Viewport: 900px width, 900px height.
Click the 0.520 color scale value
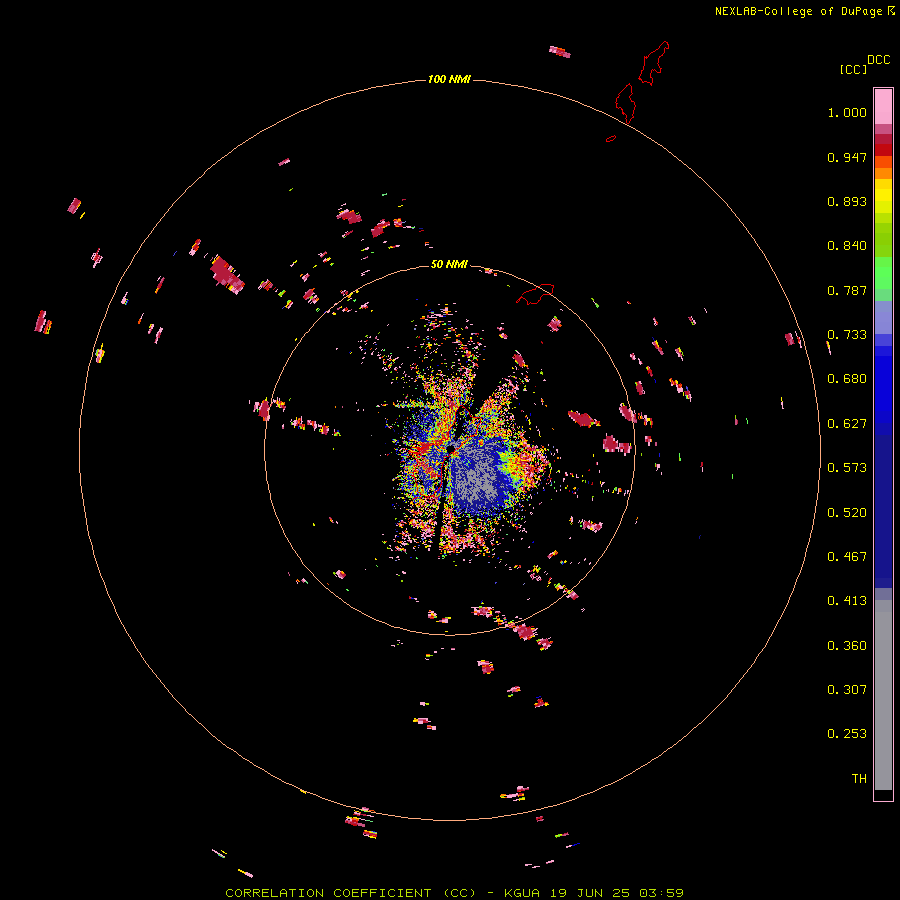pos(847,513)
